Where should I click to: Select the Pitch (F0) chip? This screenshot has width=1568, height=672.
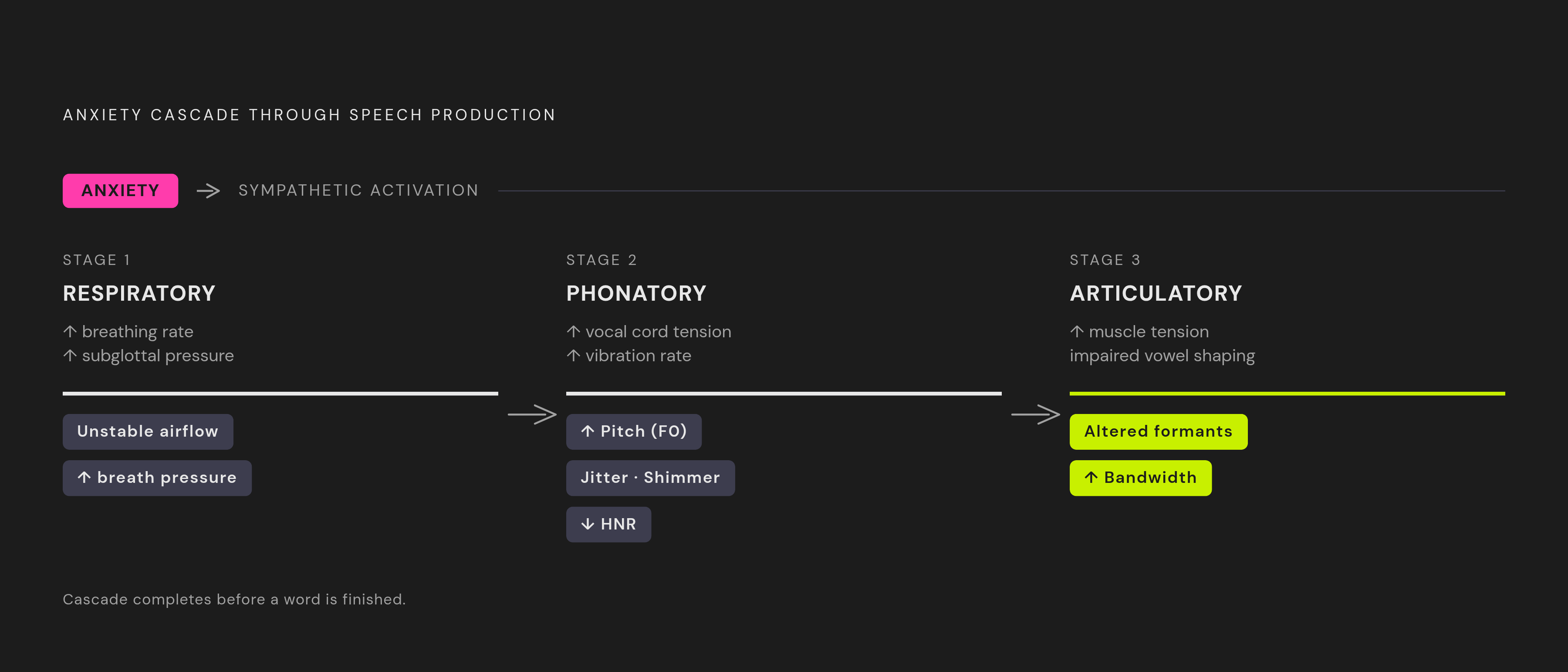click(x=634, y=431)
